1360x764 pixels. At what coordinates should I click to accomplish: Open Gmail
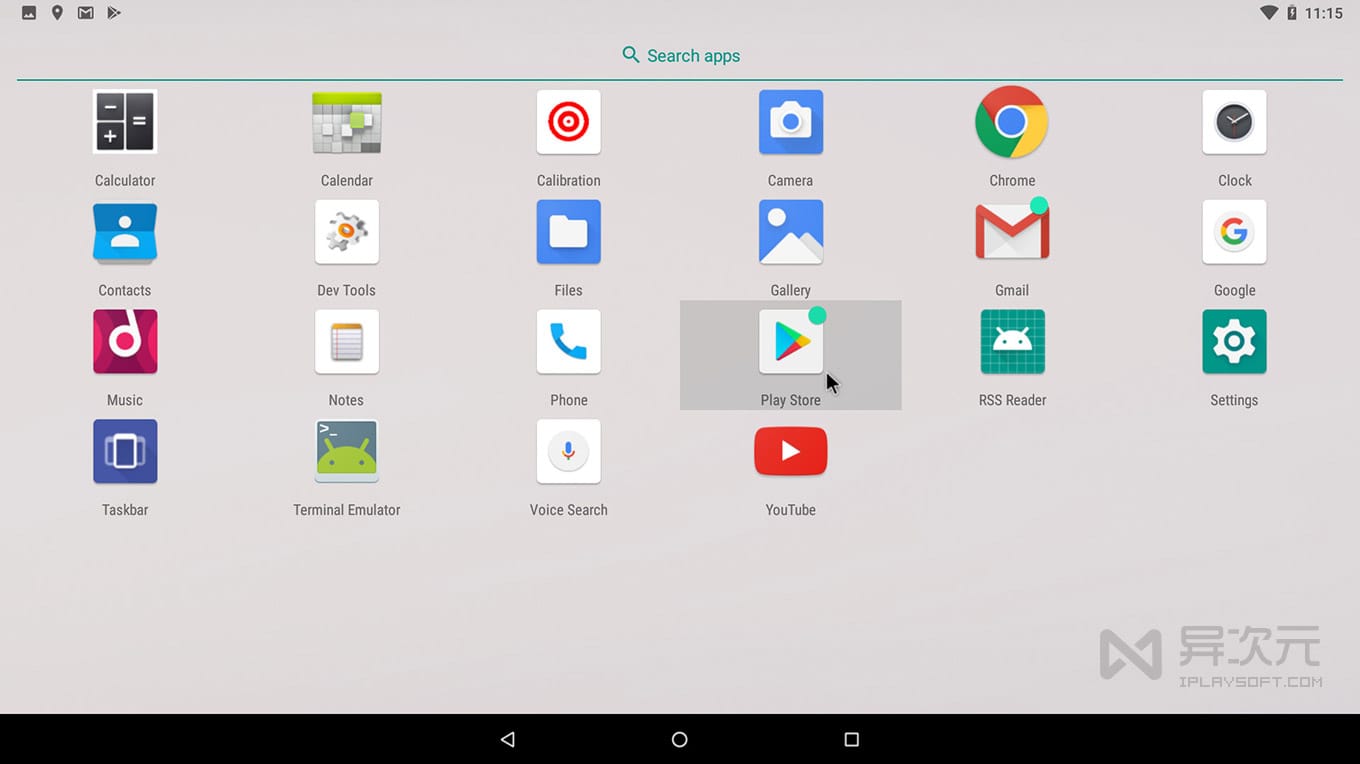[x=1012, y=232]
